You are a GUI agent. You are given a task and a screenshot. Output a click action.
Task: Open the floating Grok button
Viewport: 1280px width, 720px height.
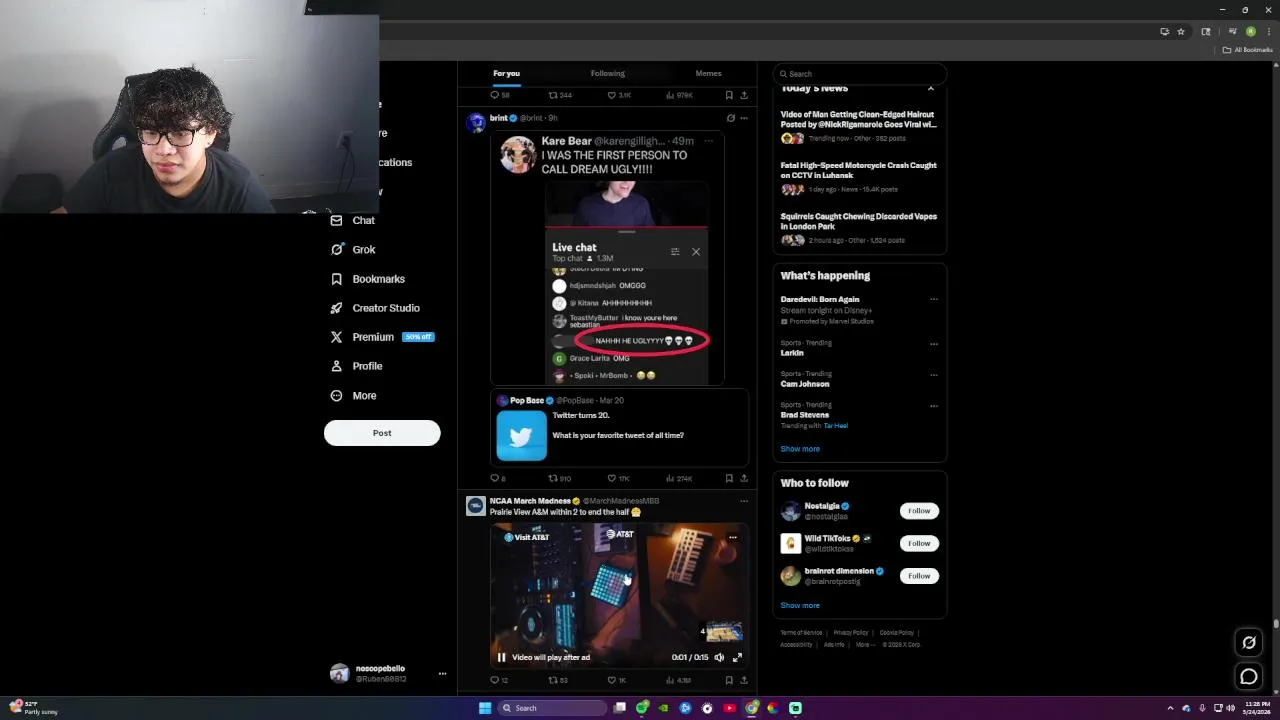[1248, 643]
